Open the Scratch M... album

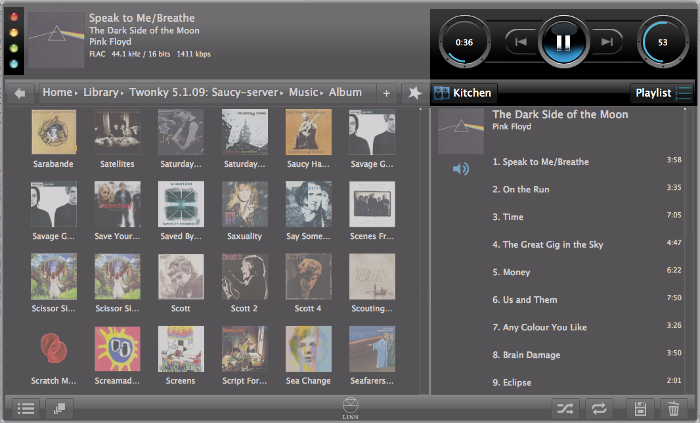click(54, 356)
